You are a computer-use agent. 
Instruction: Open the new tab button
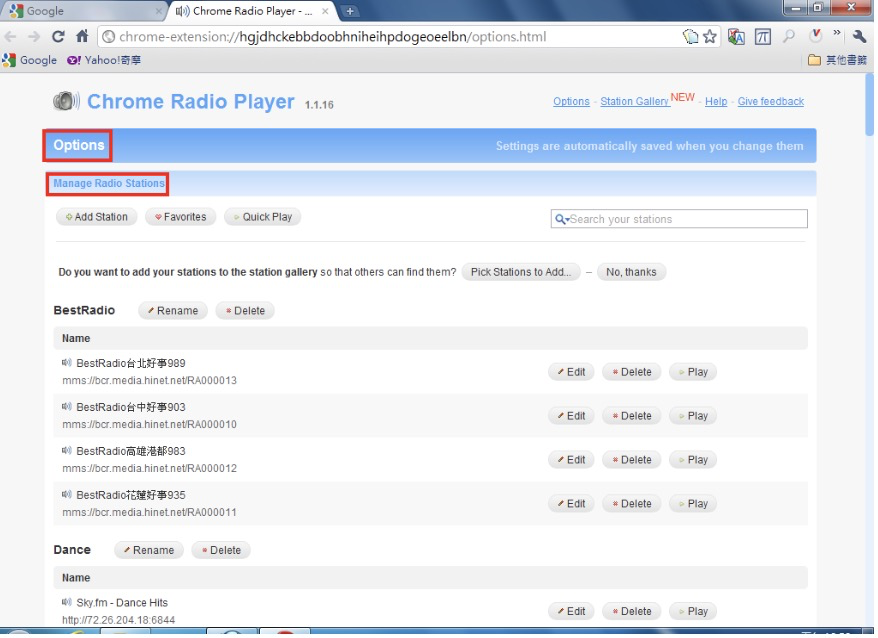pos(349,11)
